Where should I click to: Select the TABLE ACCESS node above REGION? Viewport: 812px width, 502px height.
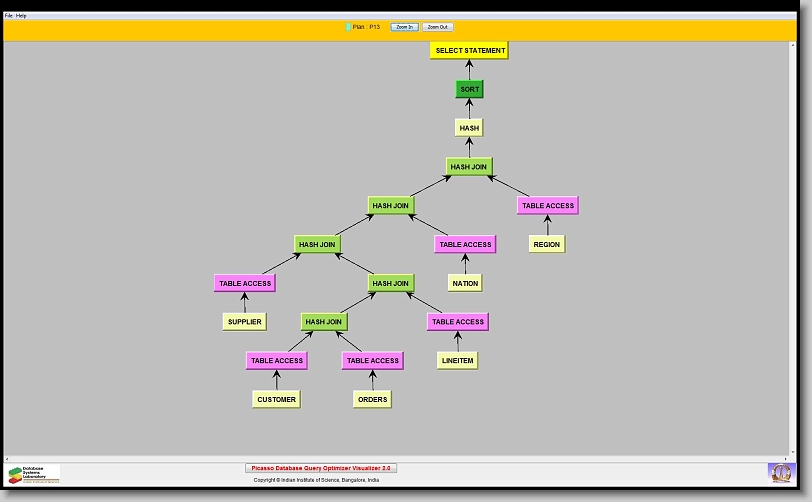pyautogui.click(x=547, y=205)
